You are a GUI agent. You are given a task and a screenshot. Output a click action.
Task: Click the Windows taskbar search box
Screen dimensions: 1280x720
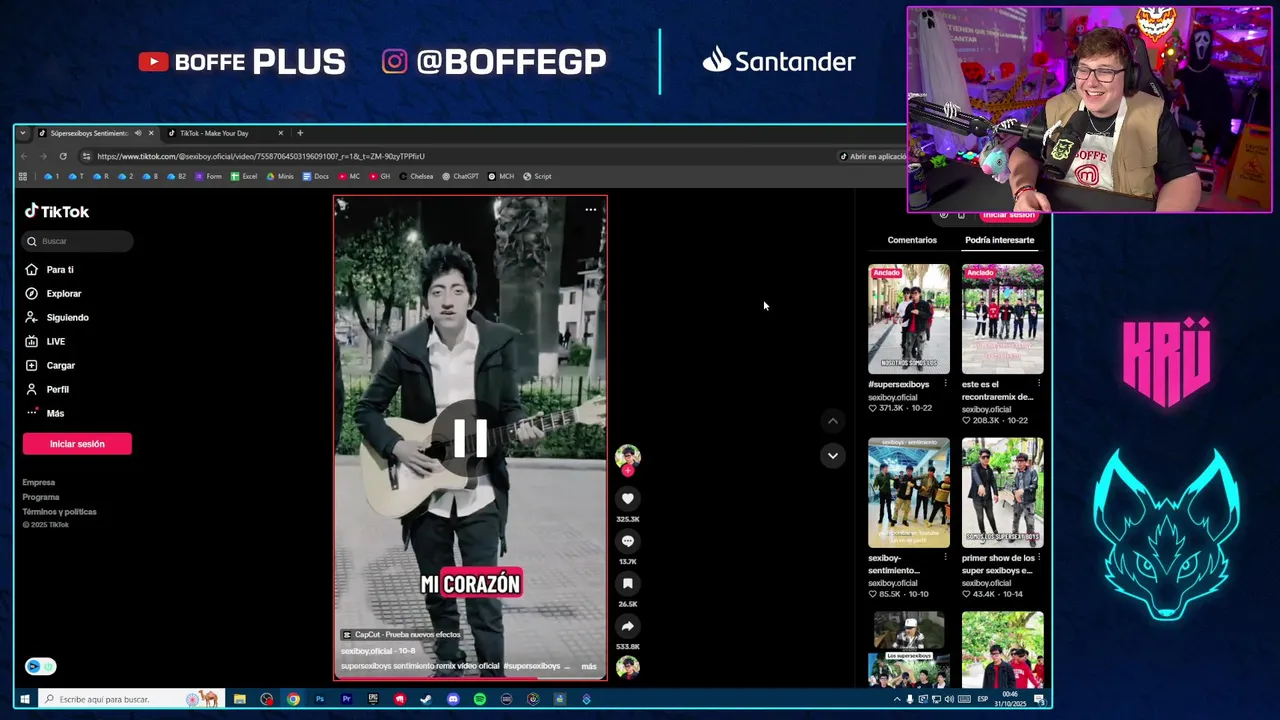click(x=130, y=699)
